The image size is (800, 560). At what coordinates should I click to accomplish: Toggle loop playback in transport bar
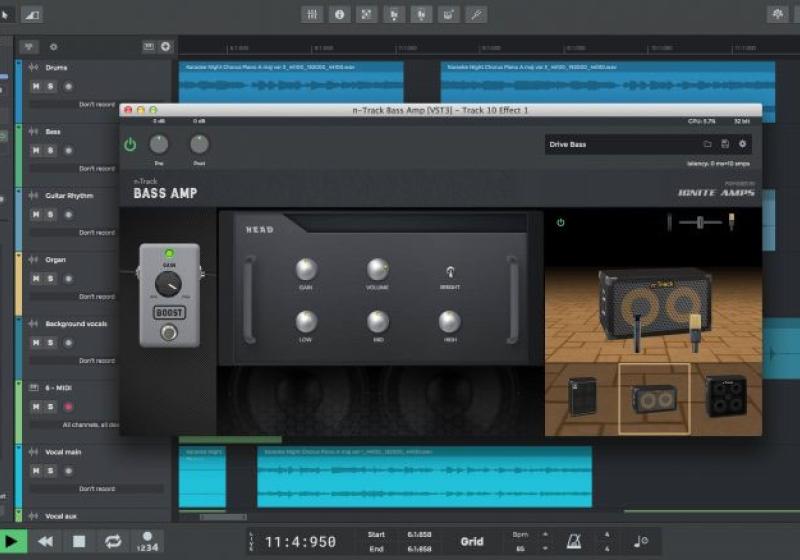[x=113, y=541]
